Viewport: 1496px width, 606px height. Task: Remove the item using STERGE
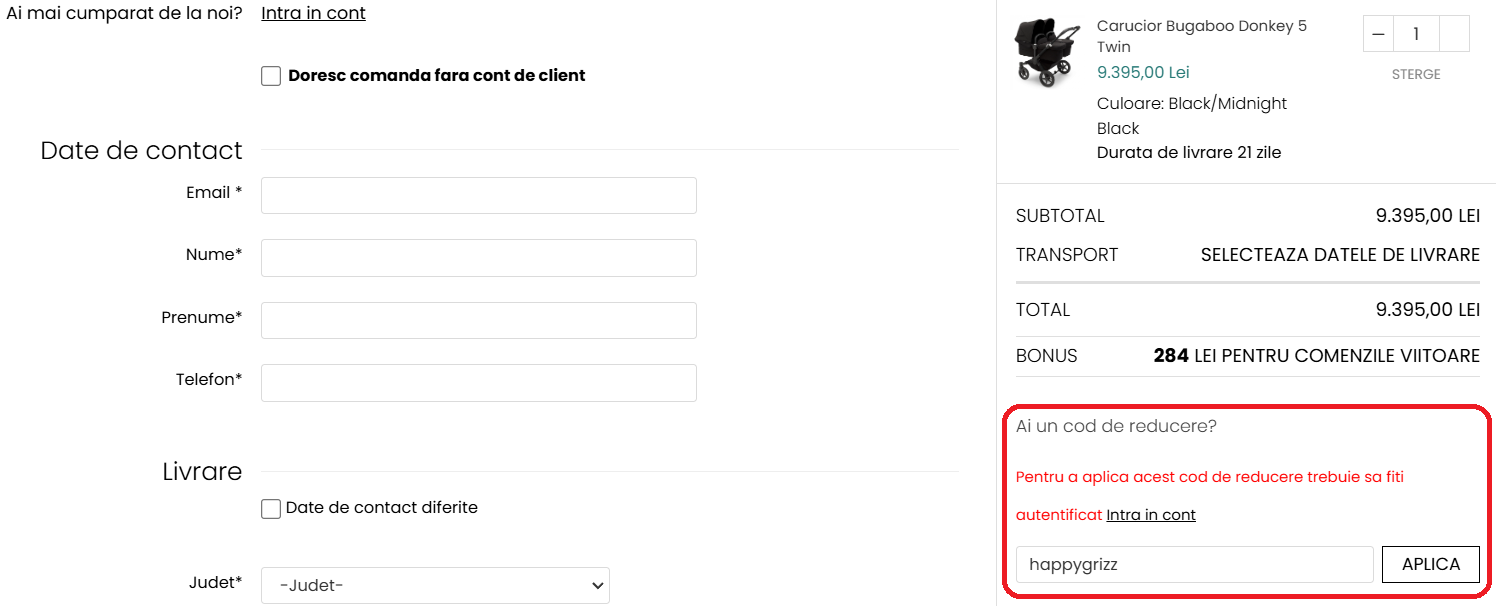[x=1416, y=74]
